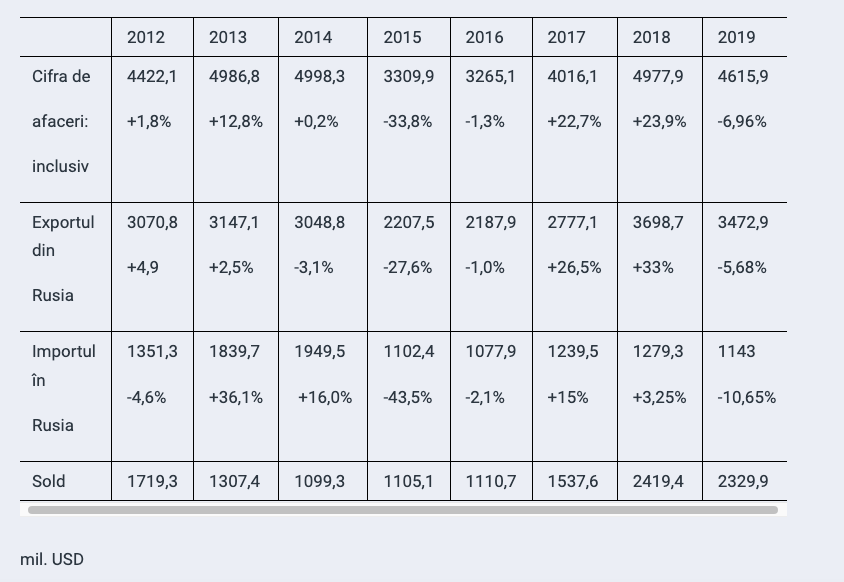Select the 2017 column header
Screen dimensions: 844x582
point(566,37)
